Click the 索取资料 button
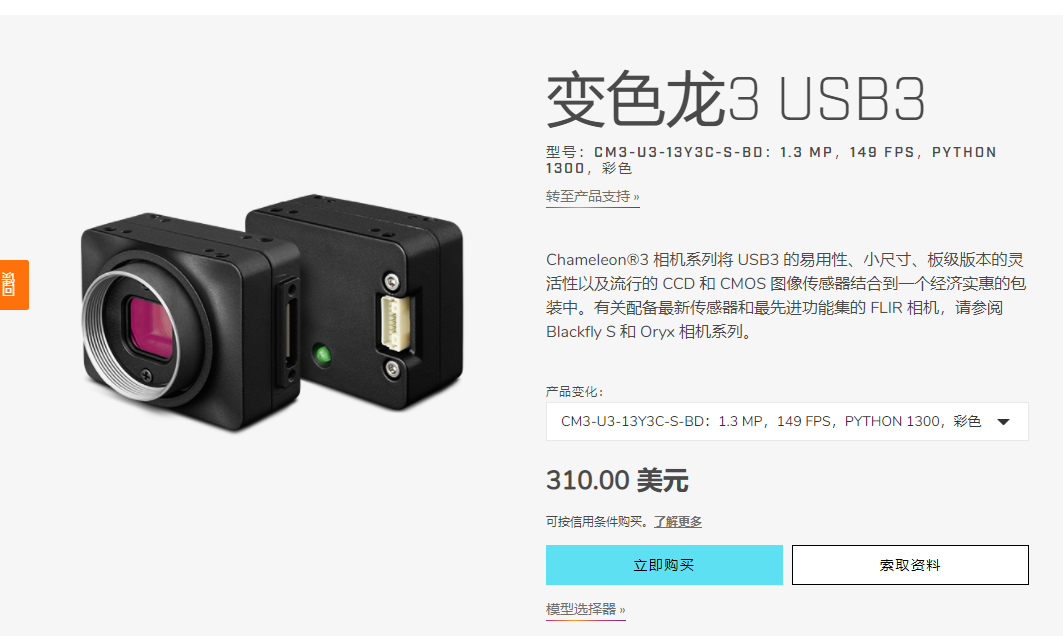The width and height of the screenshot is (1063, 636). point(910,565)
